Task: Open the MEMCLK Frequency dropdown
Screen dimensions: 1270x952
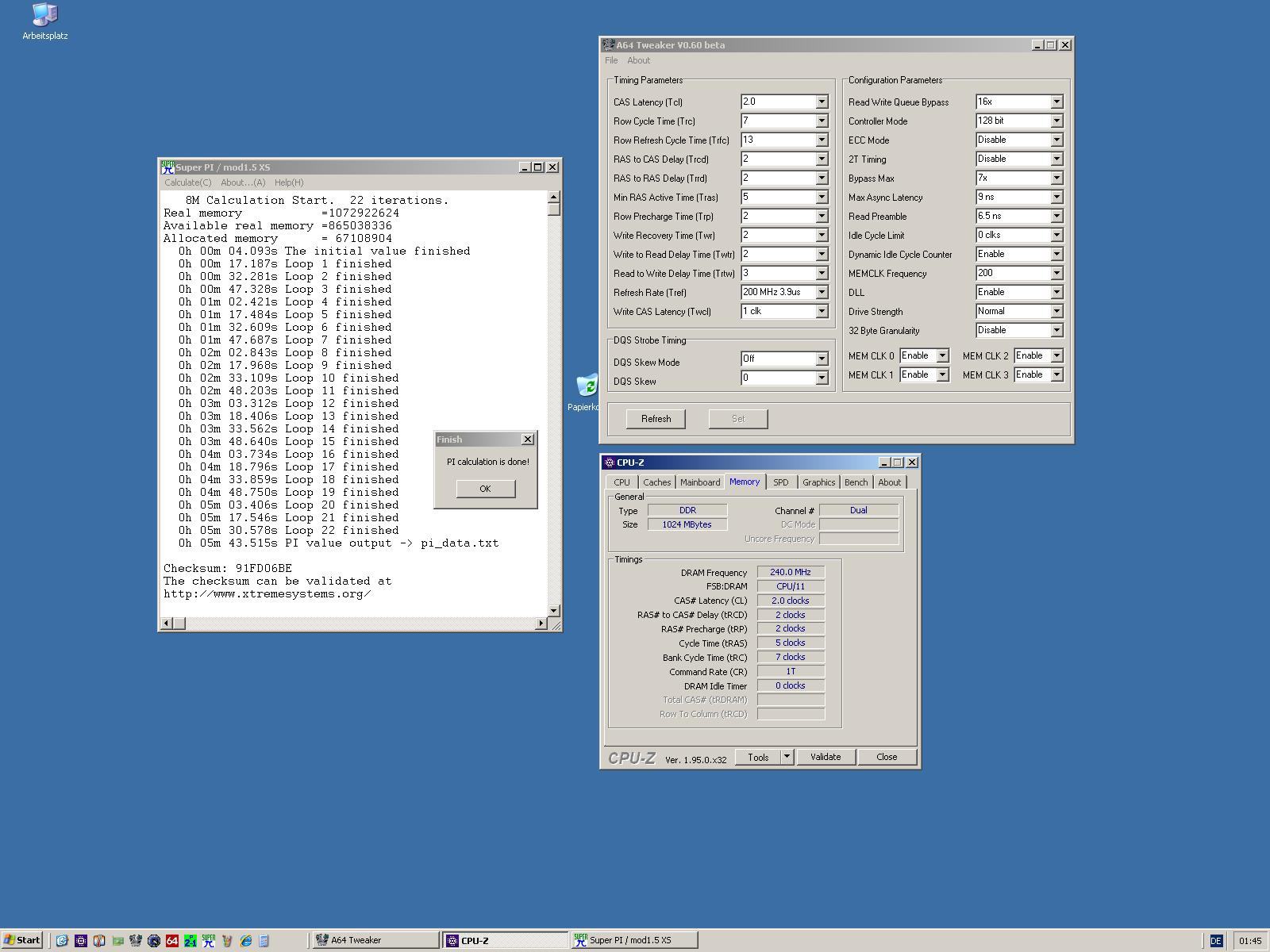Action: point(1056,273)
